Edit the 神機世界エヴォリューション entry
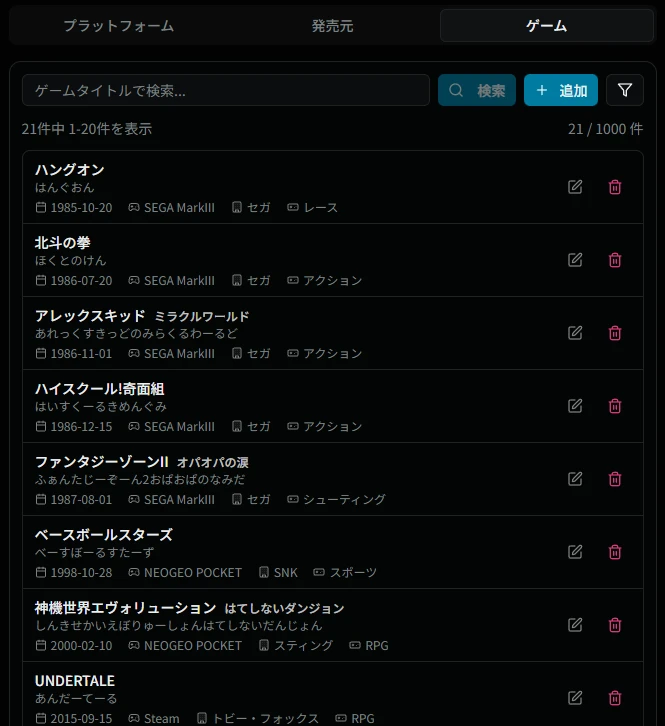 point(575,625)
